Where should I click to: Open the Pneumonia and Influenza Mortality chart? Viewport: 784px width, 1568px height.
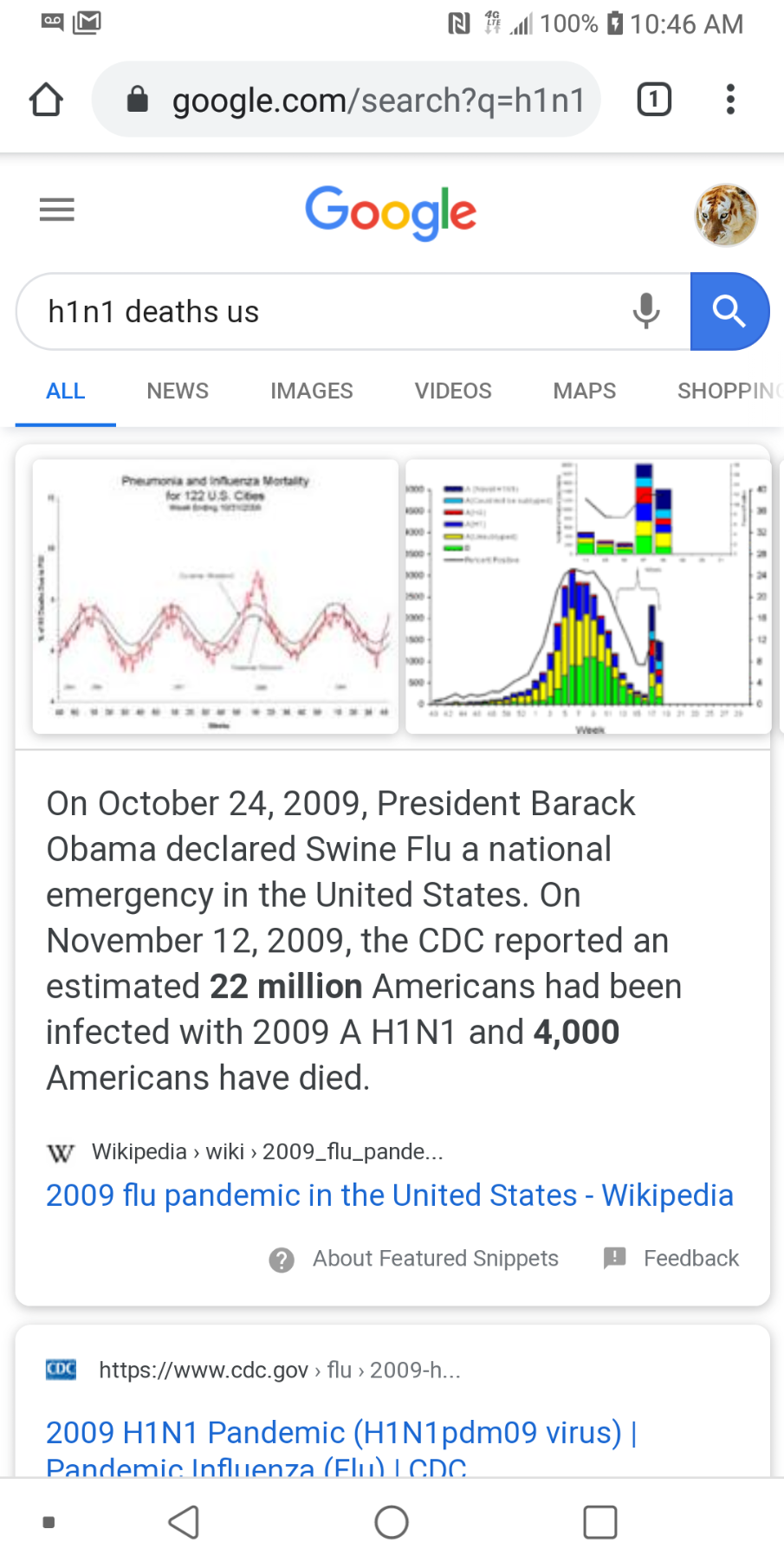click(216, 597)
